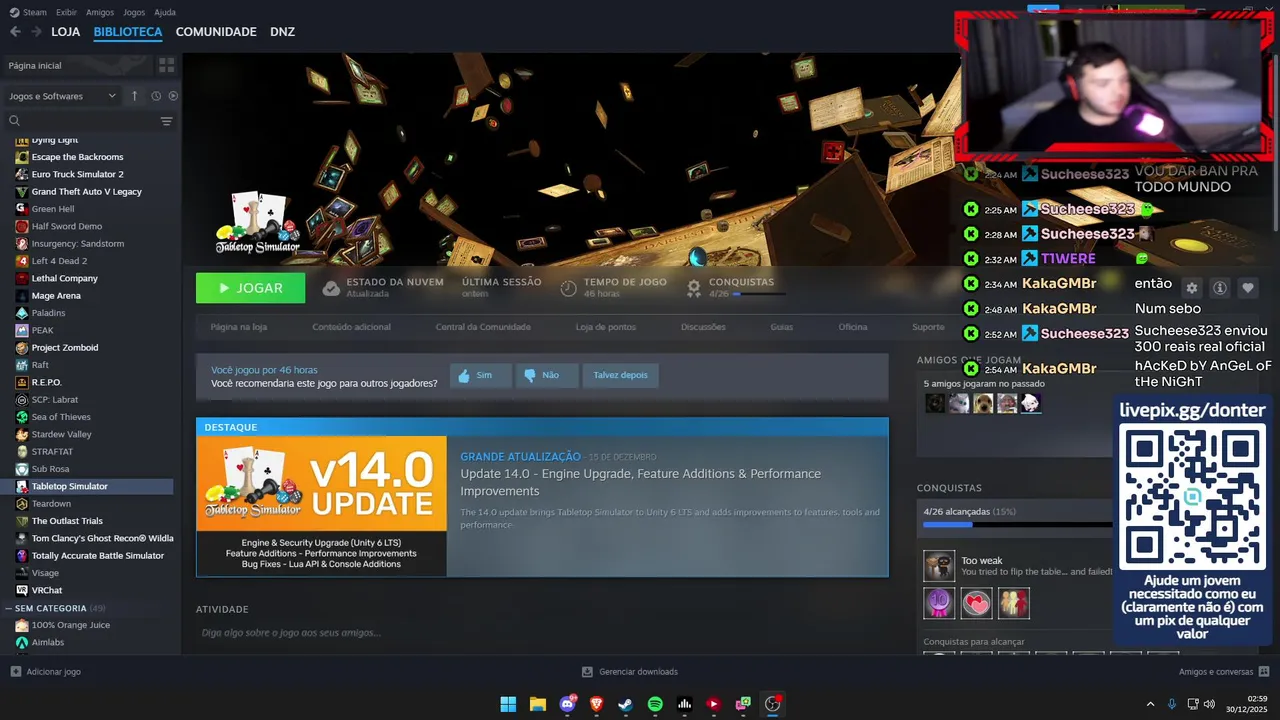Open the Amigos menu
Screen dimensions: 1280x720
point(100,12)
